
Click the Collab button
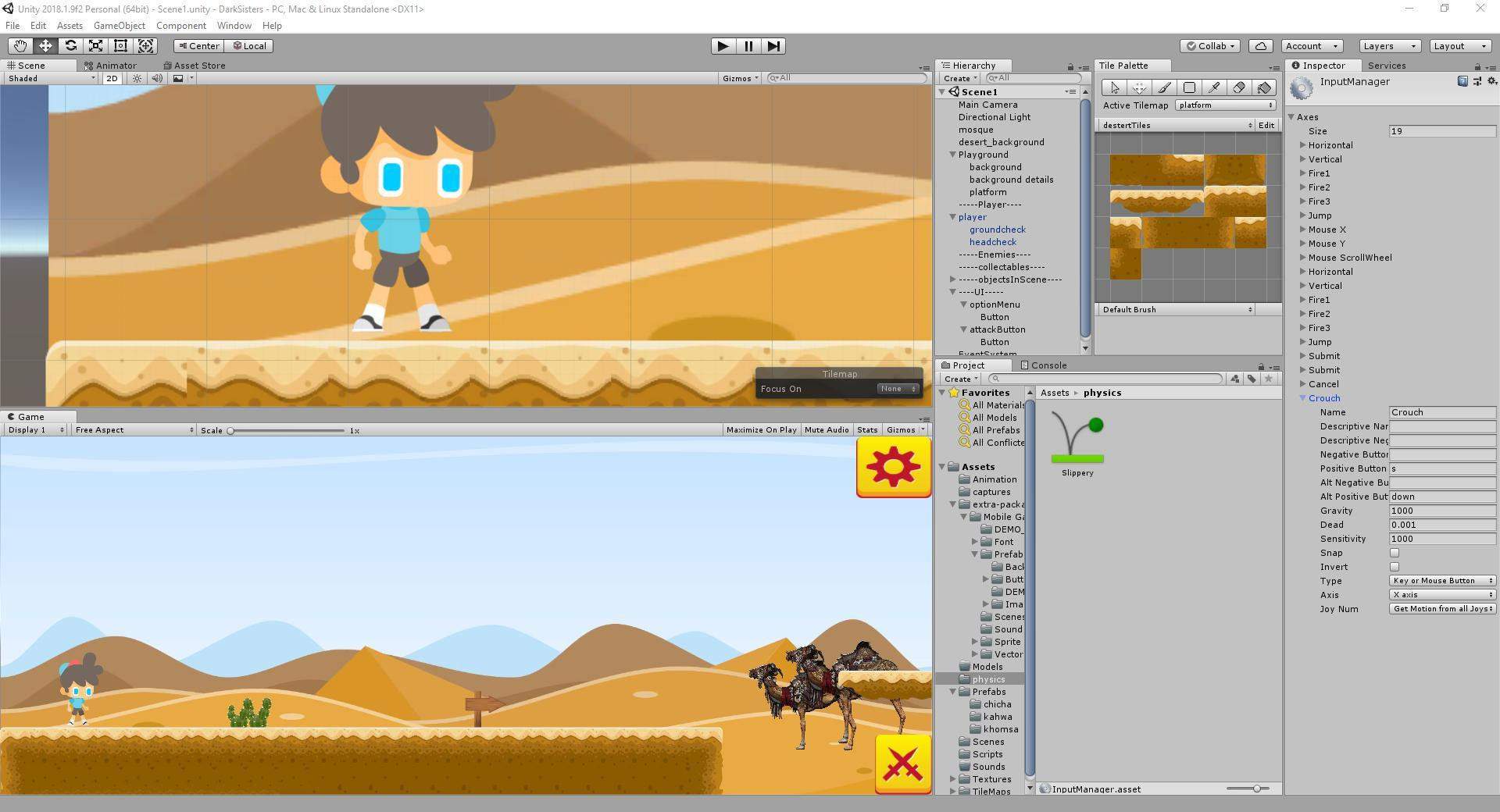click(x=1210, y=46)
